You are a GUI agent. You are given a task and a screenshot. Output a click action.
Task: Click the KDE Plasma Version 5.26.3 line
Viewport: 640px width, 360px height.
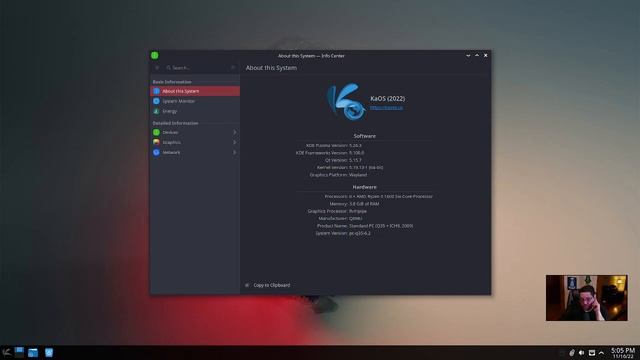pyautogui.click(x=333, y=145)
